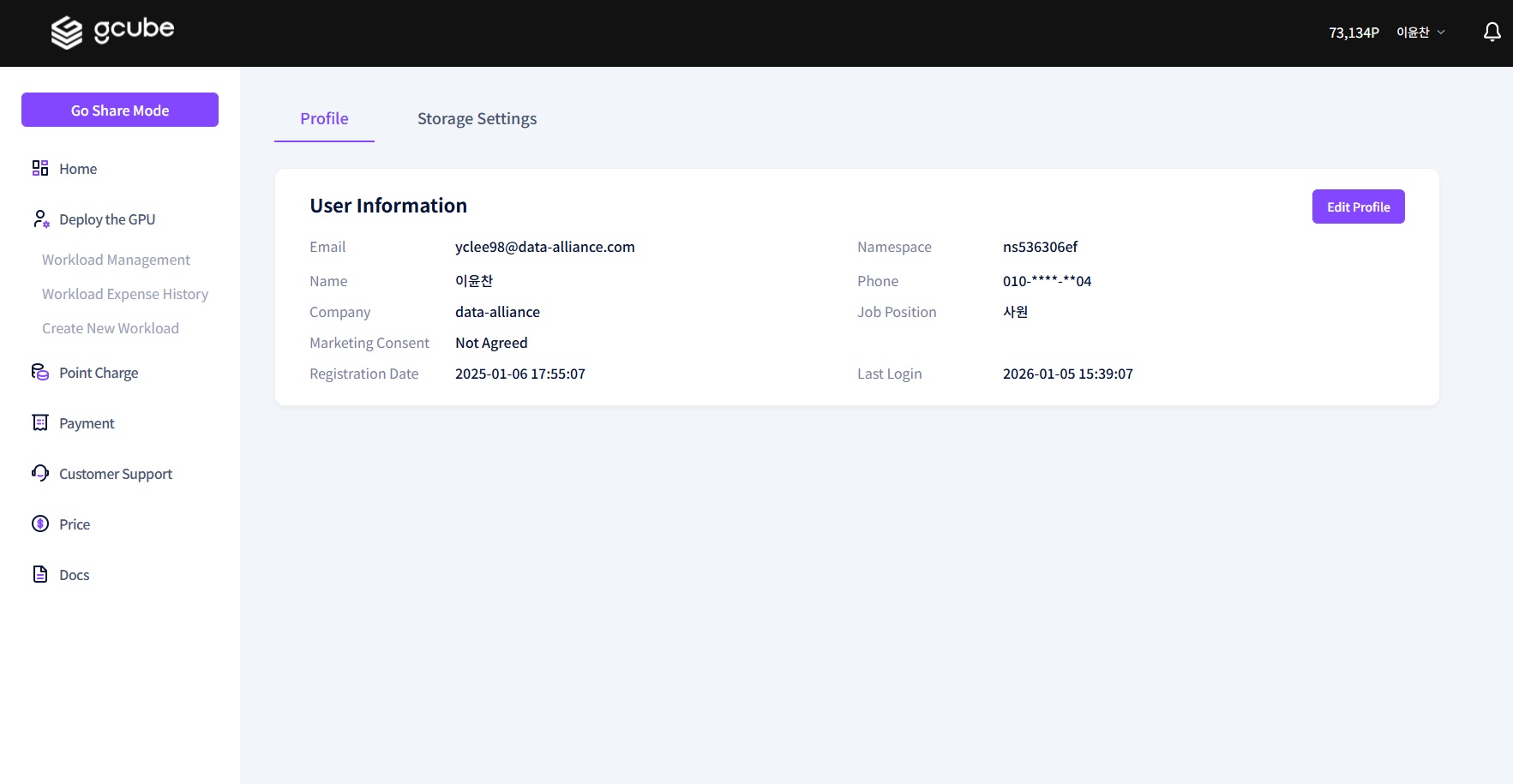This screenshot has height=784, width=1513.
Task: Click the 73,134P points display
Action: tap(1354, 32)
